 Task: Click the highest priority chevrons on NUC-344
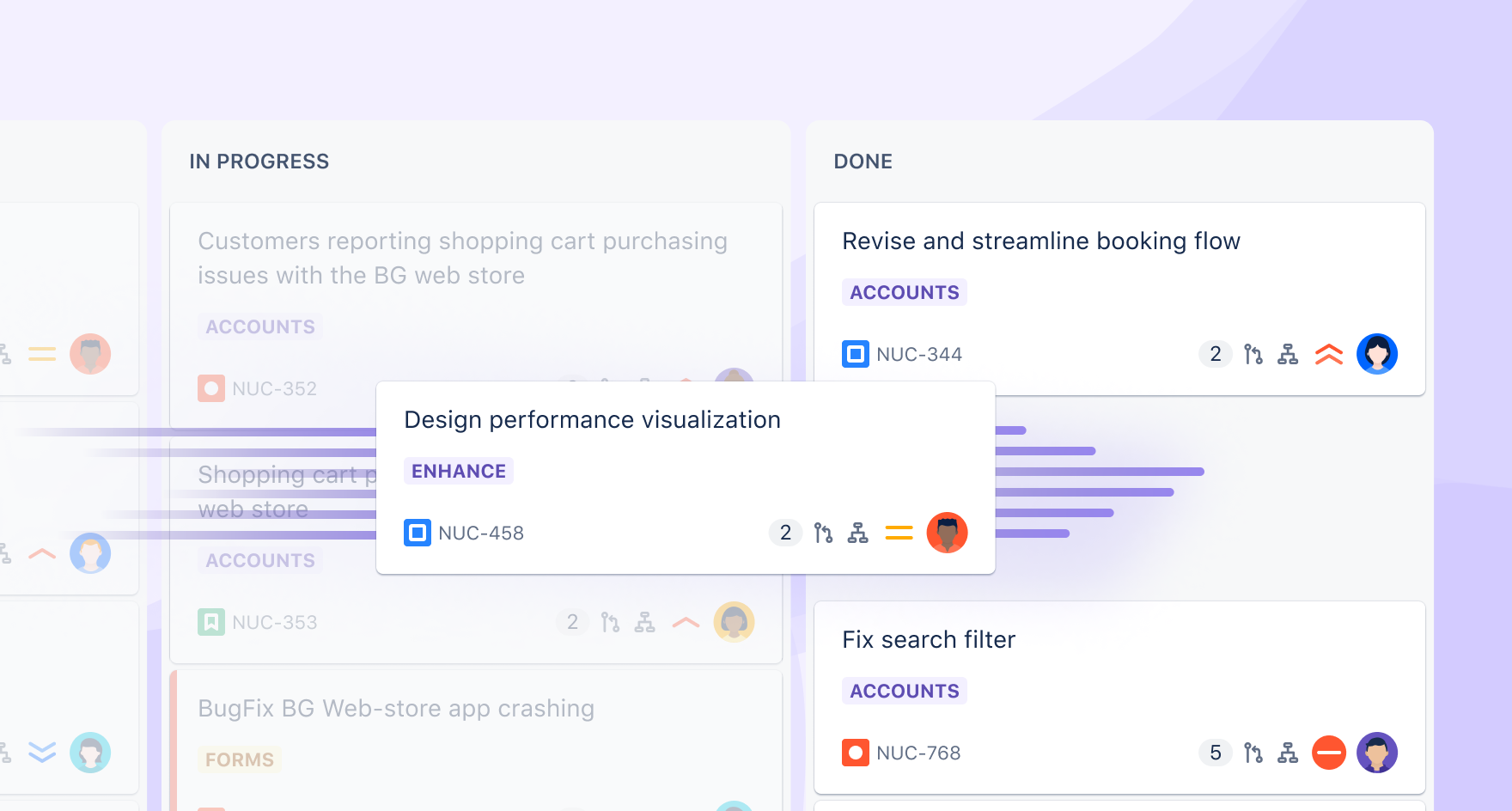[x=1329, y=353]
